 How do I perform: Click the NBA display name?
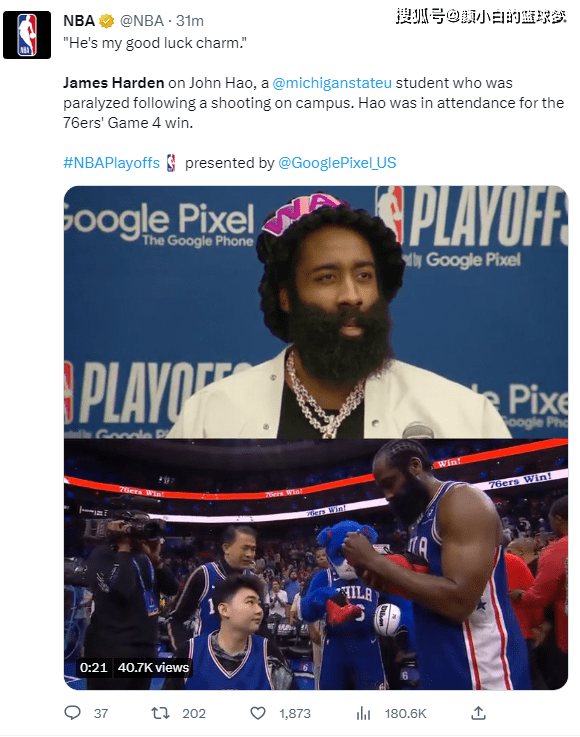pos(79,21)
